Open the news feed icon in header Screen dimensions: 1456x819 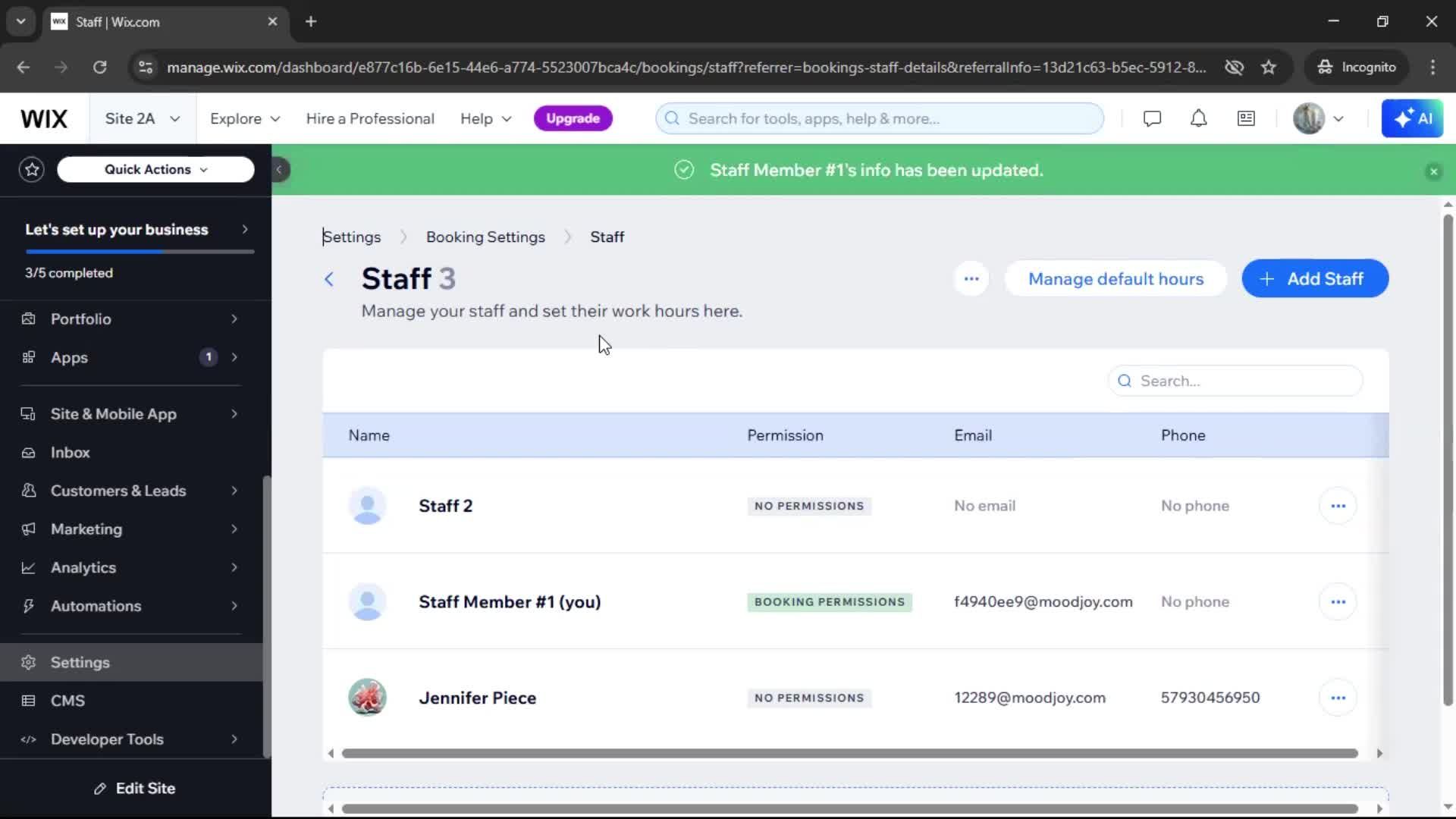[1246, 119]
